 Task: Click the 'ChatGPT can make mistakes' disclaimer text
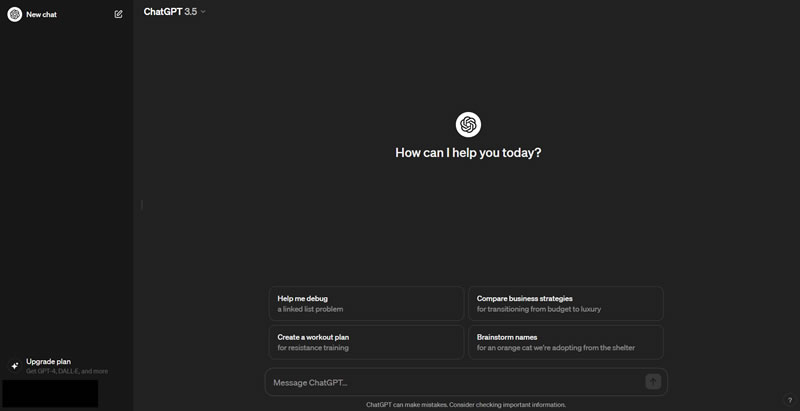pyautogui.click(x=466, y=404)
